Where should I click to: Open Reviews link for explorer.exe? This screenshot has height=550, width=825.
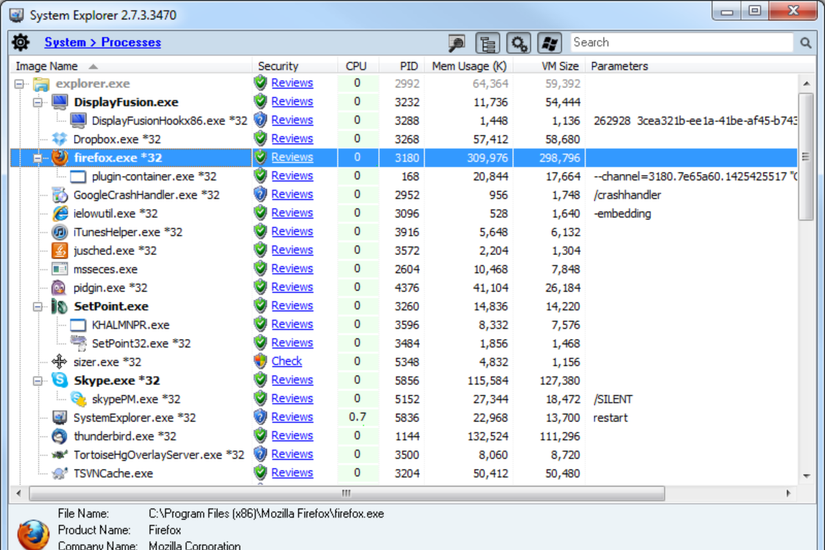[292, 83]
